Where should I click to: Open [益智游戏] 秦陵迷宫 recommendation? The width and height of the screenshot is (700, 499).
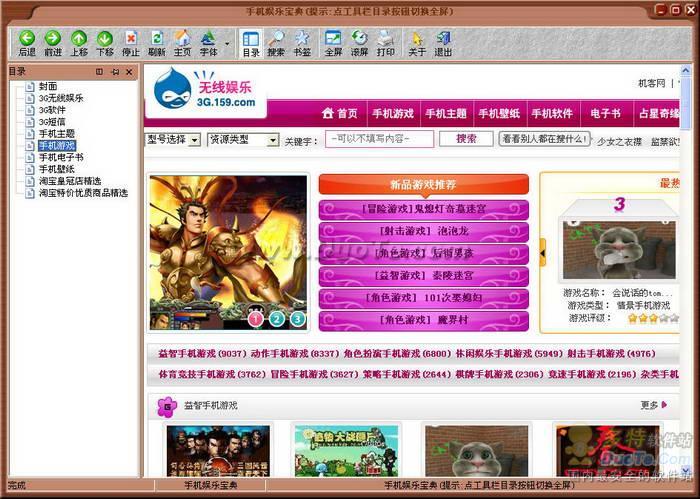click(424, 275)
